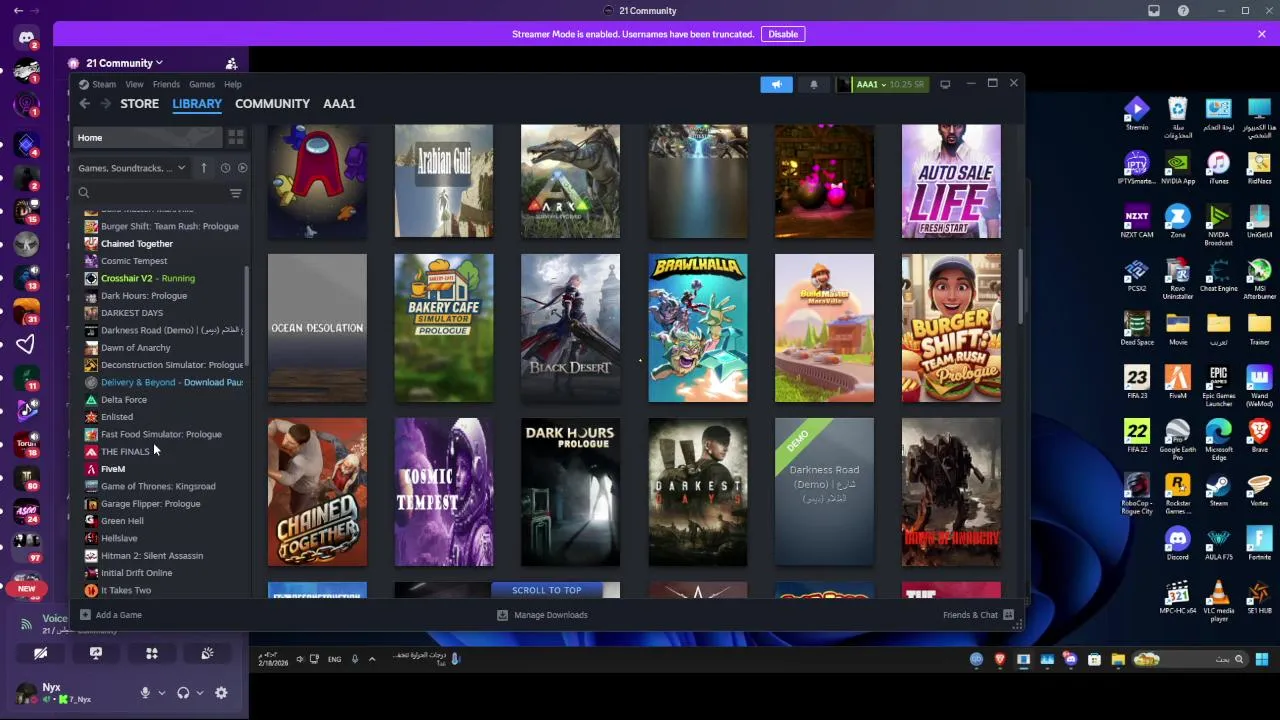Open the Help menu
Image resolution: width=1280 pixels, height=720 pixels.
point(233,84)
